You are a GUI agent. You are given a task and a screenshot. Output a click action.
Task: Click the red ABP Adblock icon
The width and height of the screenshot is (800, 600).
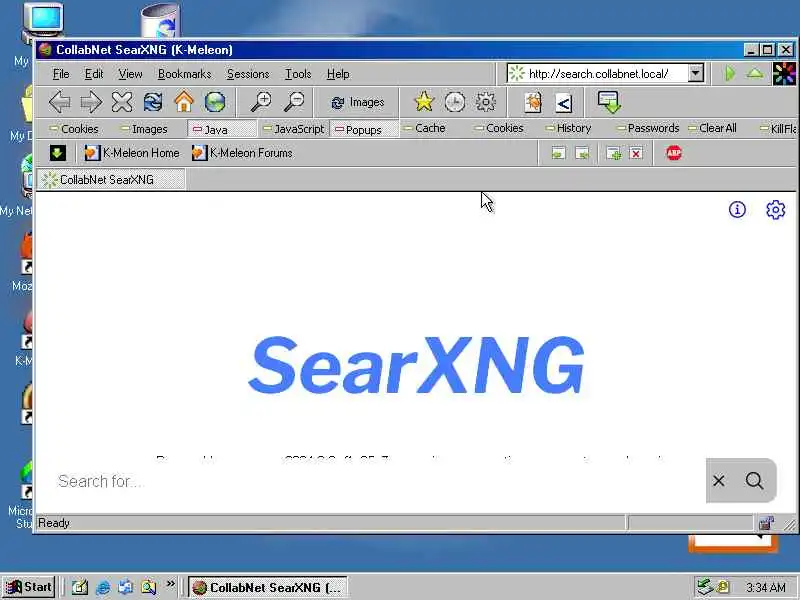click(674, 153)
